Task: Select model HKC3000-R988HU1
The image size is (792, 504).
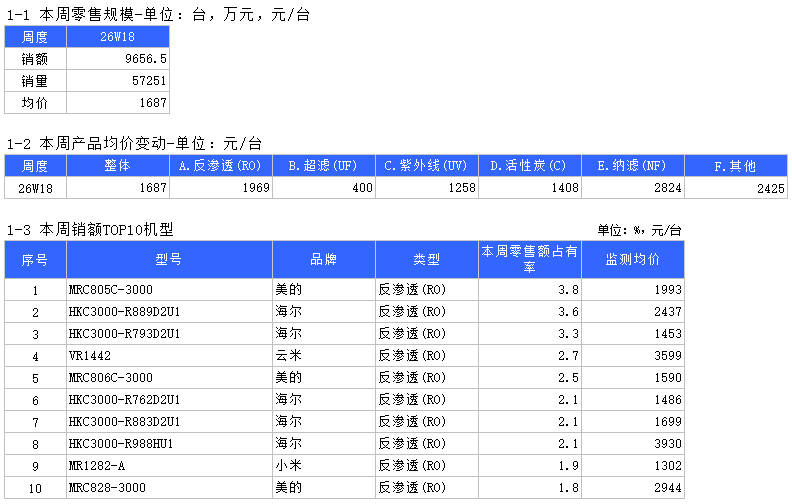Action: (121, 444)
